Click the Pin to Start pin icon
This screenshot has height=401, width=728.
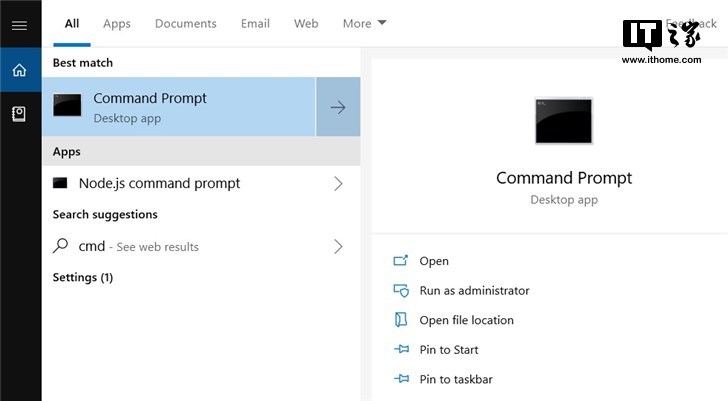click(x=402, y=349)
